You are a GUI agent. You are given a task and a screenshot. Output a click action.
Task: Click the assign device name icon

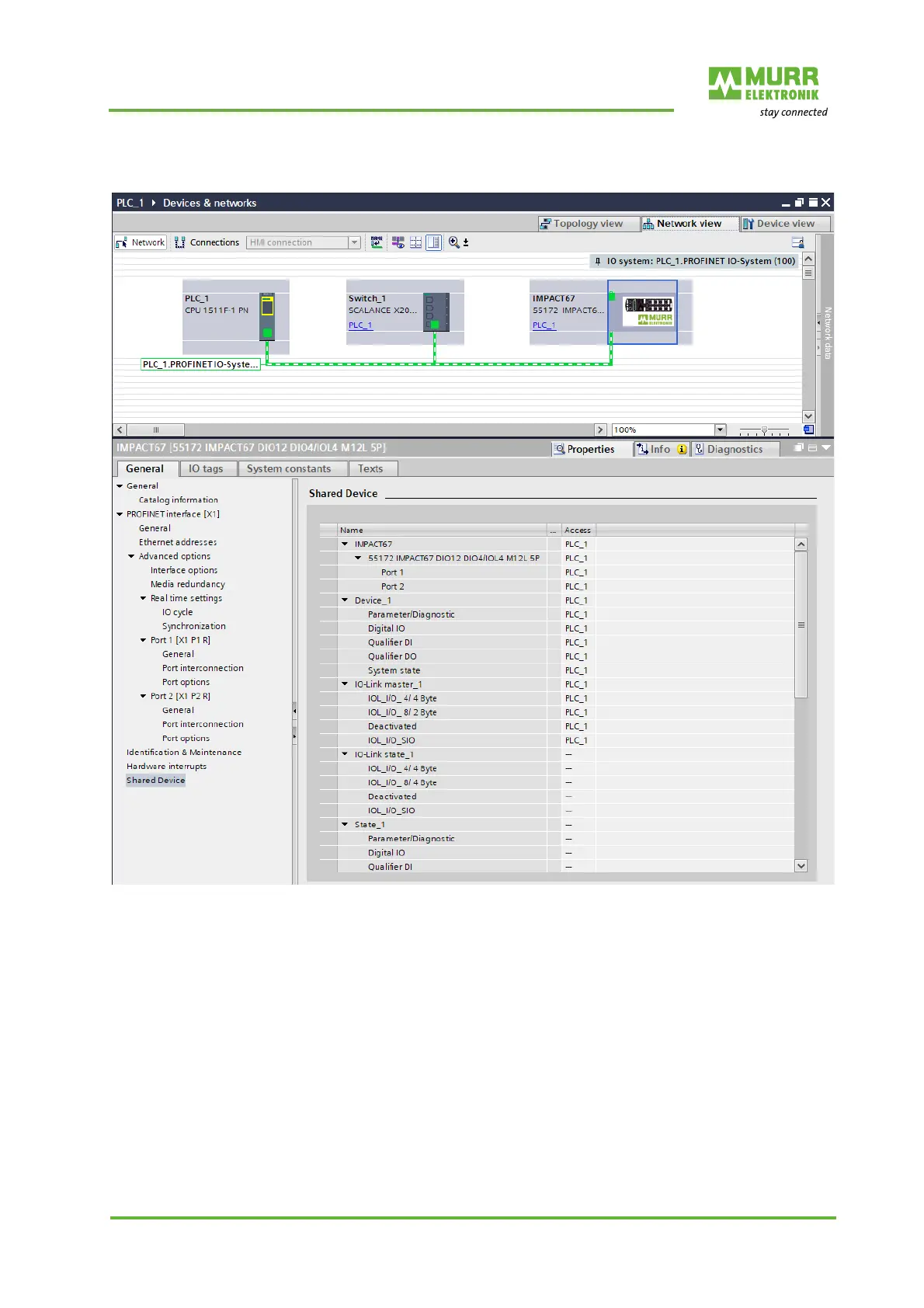pos(377,242)
